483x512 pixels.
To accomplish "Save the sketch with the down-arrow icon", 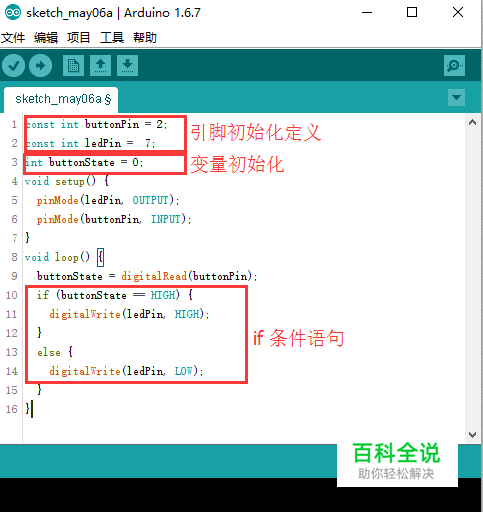I will [x=127, y=65].
